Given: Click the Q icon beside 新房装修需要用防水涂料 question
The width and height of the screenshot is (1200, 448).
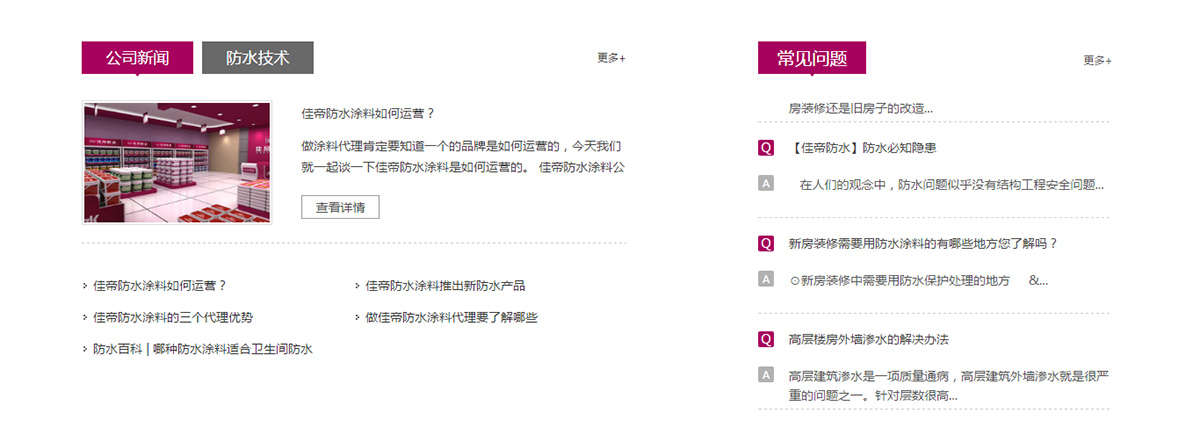Looking at the screenshot, I should (x=766, y=243).
